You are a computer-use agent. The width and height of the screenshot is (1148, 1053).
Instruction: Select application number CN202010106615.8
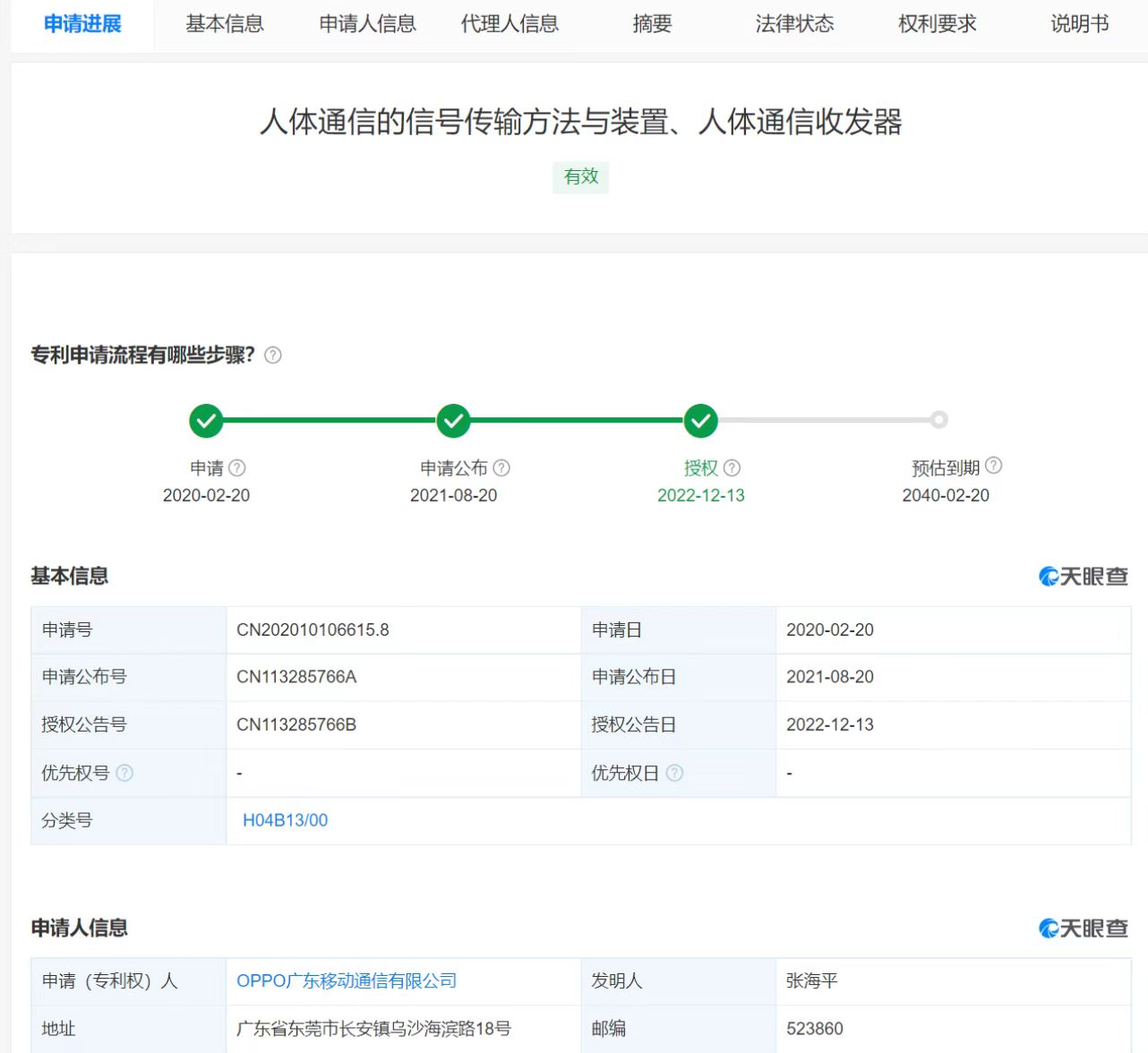pos(313,629)
